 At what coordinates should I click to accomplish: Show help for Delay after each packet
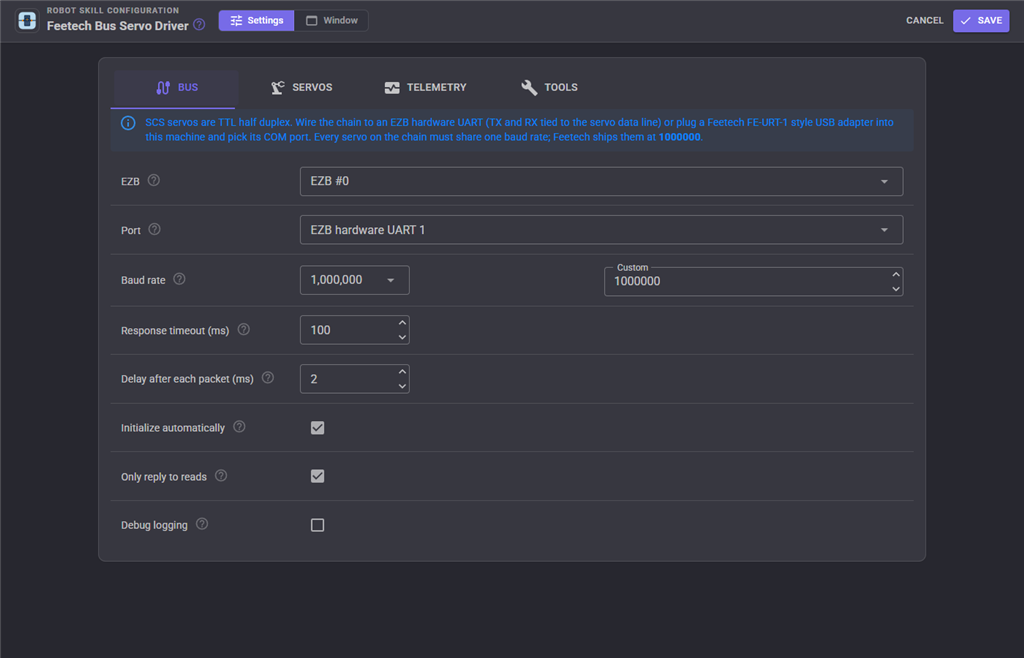click(268, 378)
